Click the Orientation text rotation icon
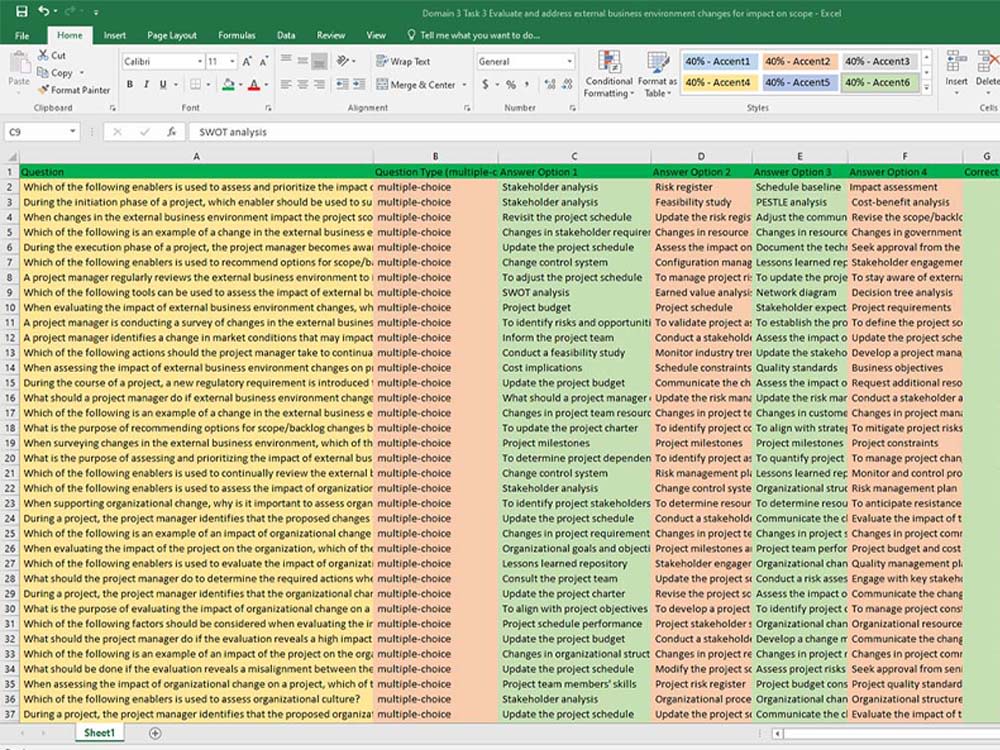1000x750 pixels. pos(343,61)
